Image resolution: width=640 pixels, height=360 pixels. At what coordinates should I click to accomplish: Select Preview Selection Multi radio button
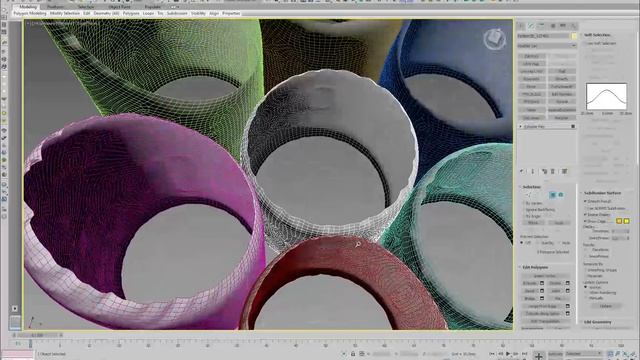(559, 243)
